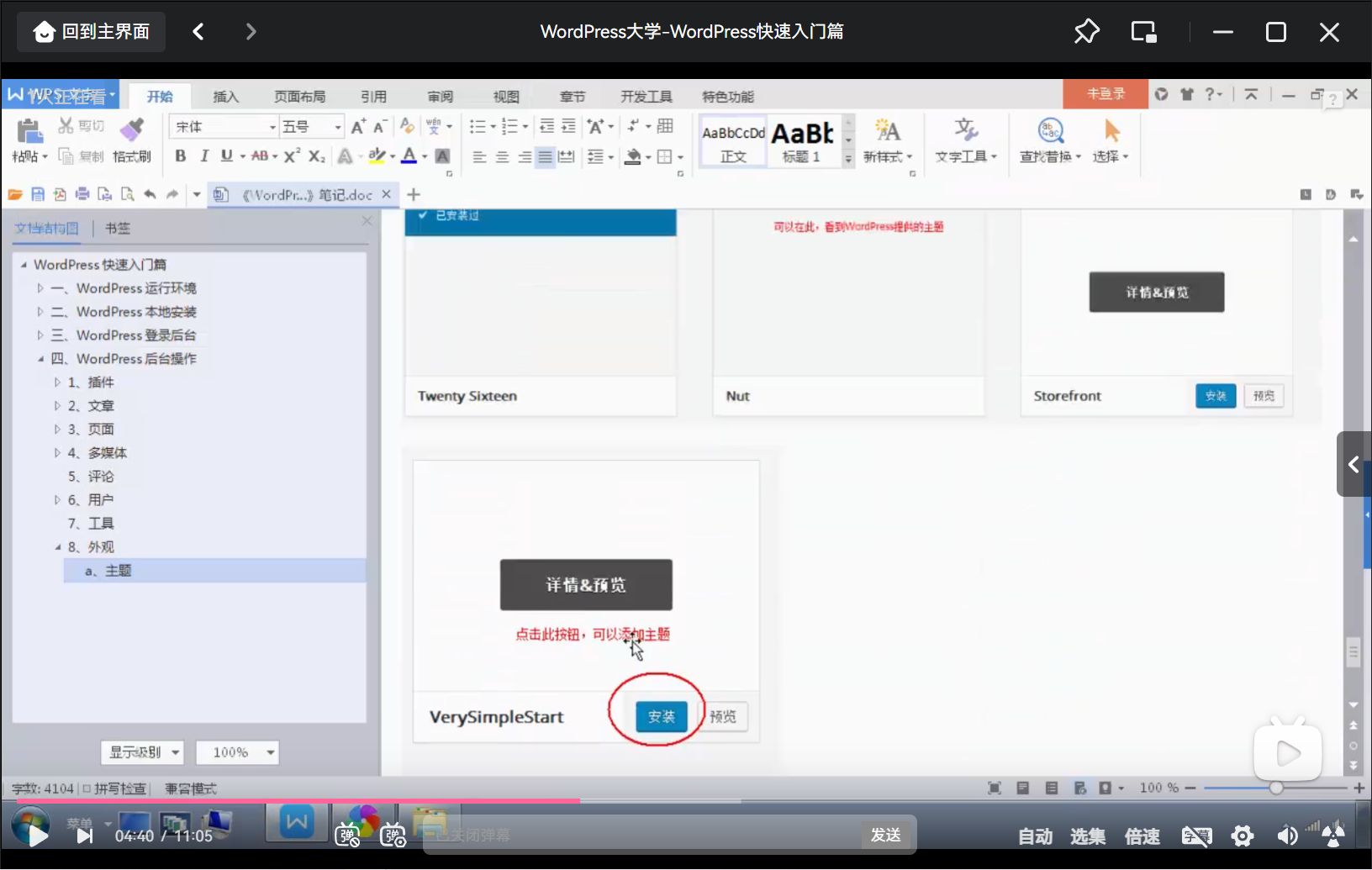Add a new document tab
Screen dimensions: 1372x870
[414, 194]
